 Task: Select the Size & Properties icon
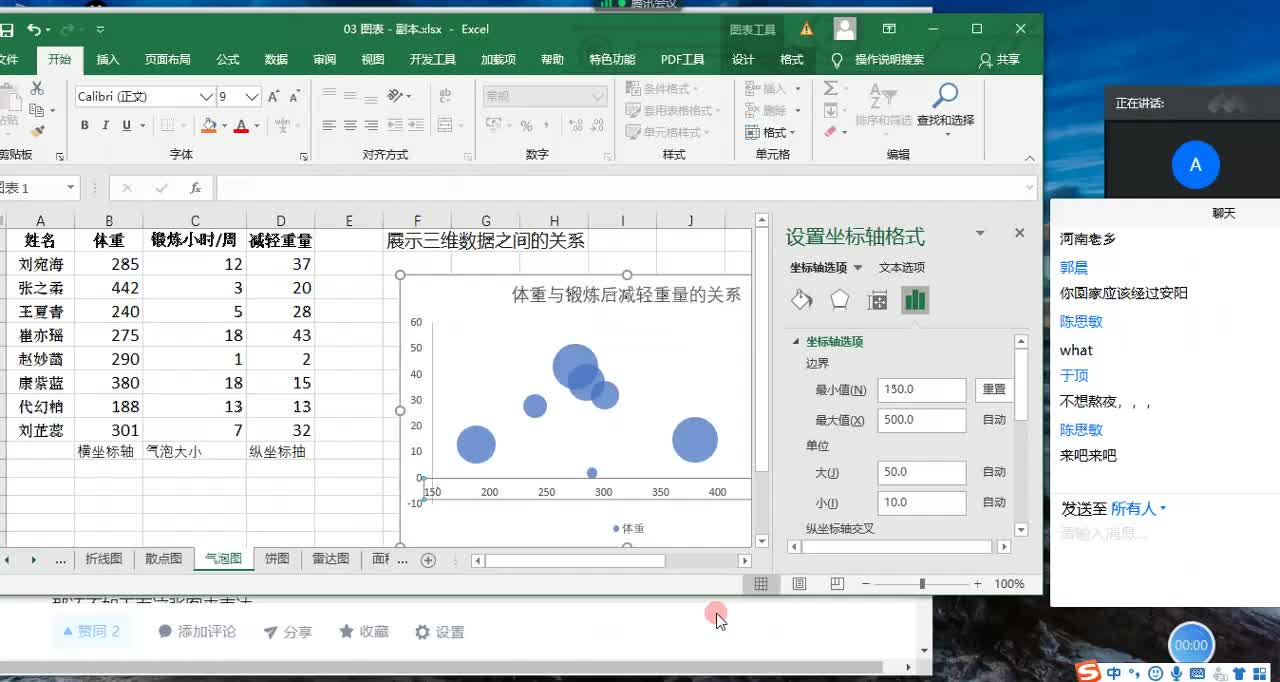click(x=877, y=299)
